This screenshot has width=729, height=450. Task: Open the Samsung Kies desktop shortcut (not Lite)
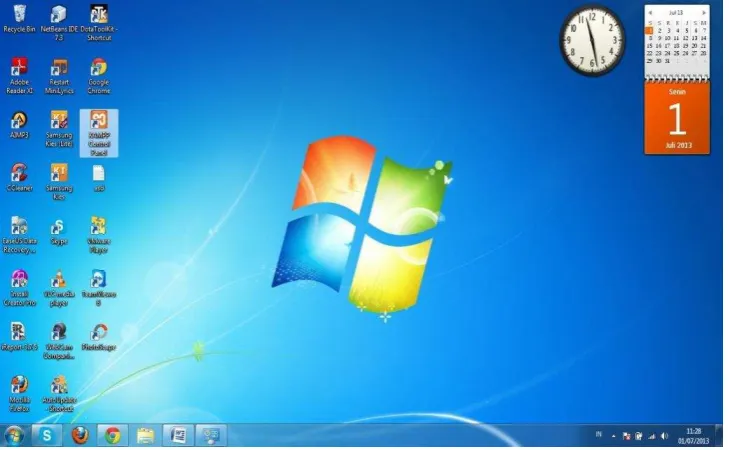(x=59, y=182)
